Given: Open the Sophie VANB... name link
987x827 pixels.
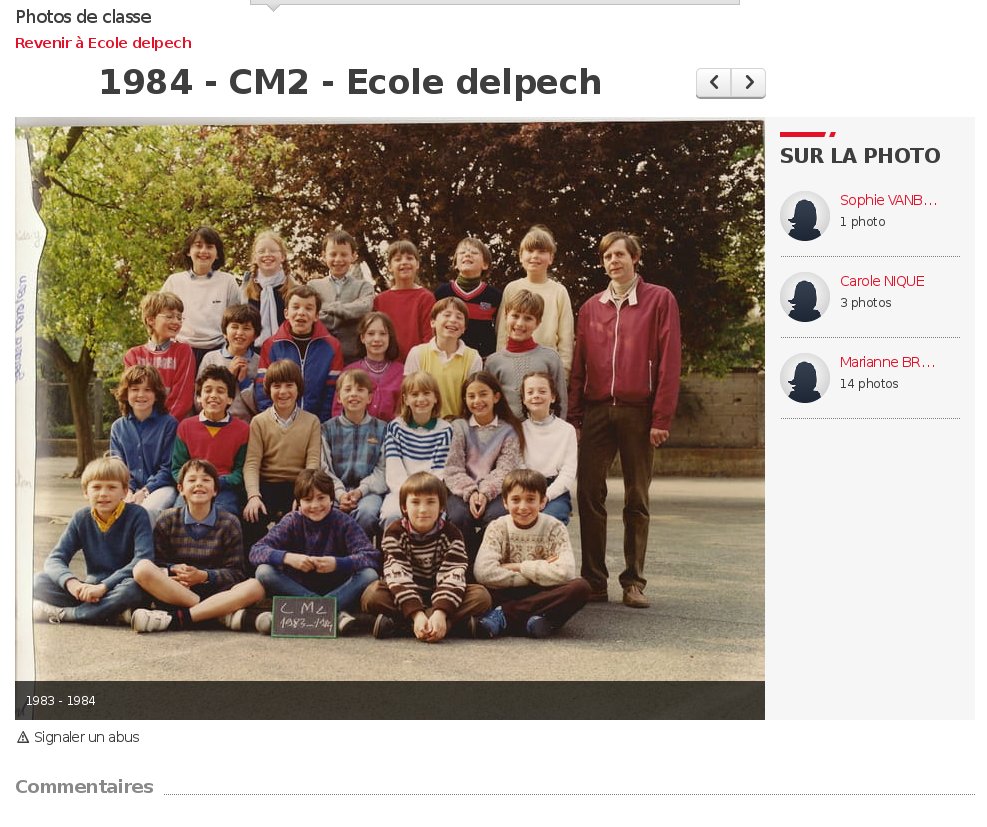Looking at the screenshot, I should [x=888, y=200].
